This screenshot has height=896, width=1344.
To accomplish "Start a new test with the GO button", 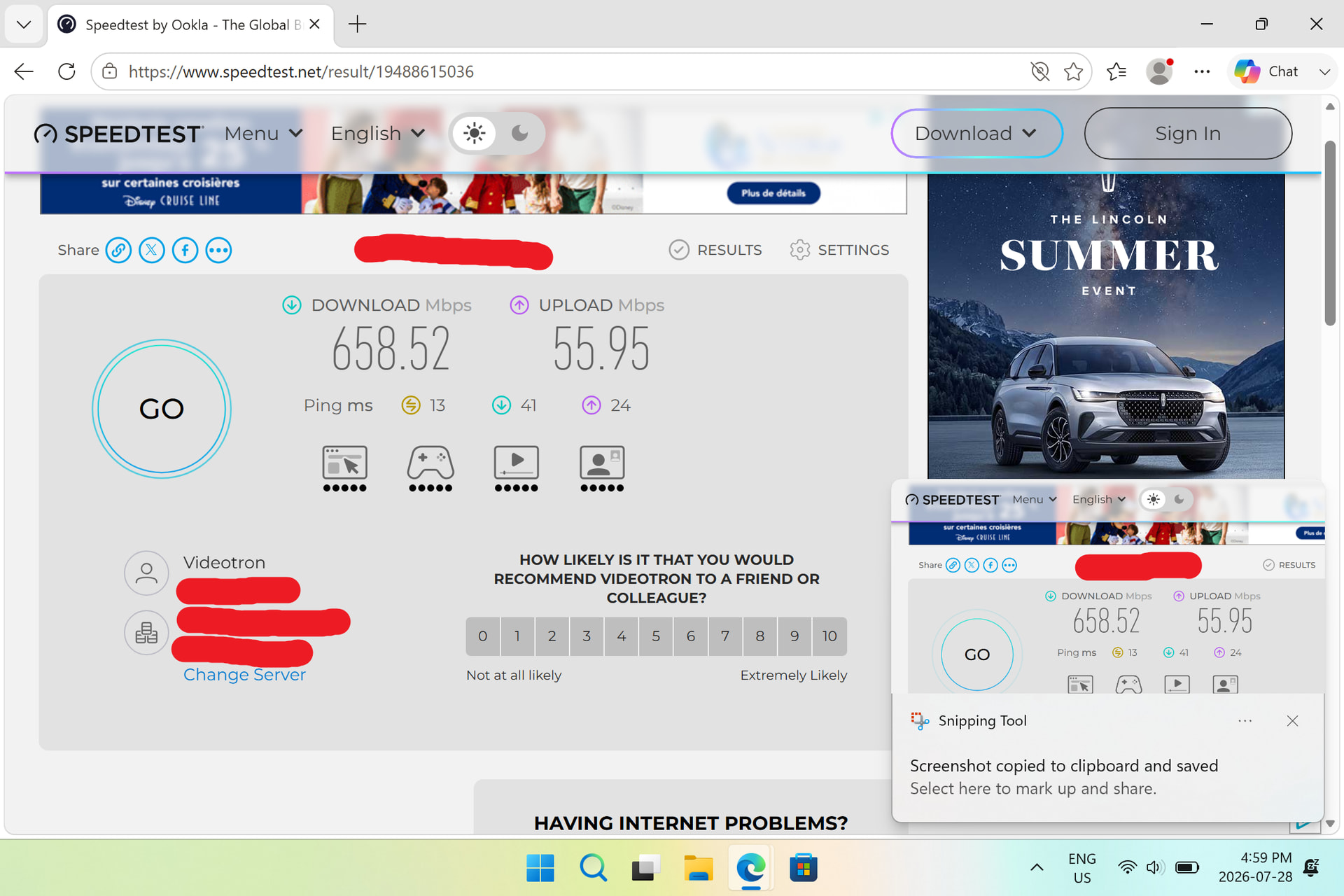I will pyautogui.click(x=162, y=409).
